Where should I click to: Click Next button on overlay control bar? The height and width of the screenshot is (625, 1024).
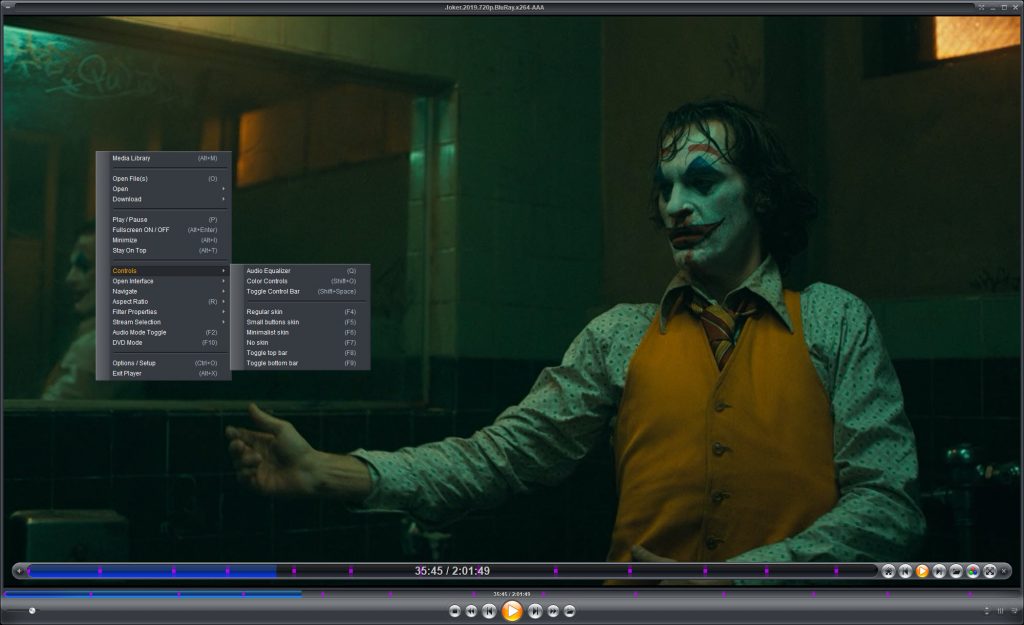pos(939,571)
